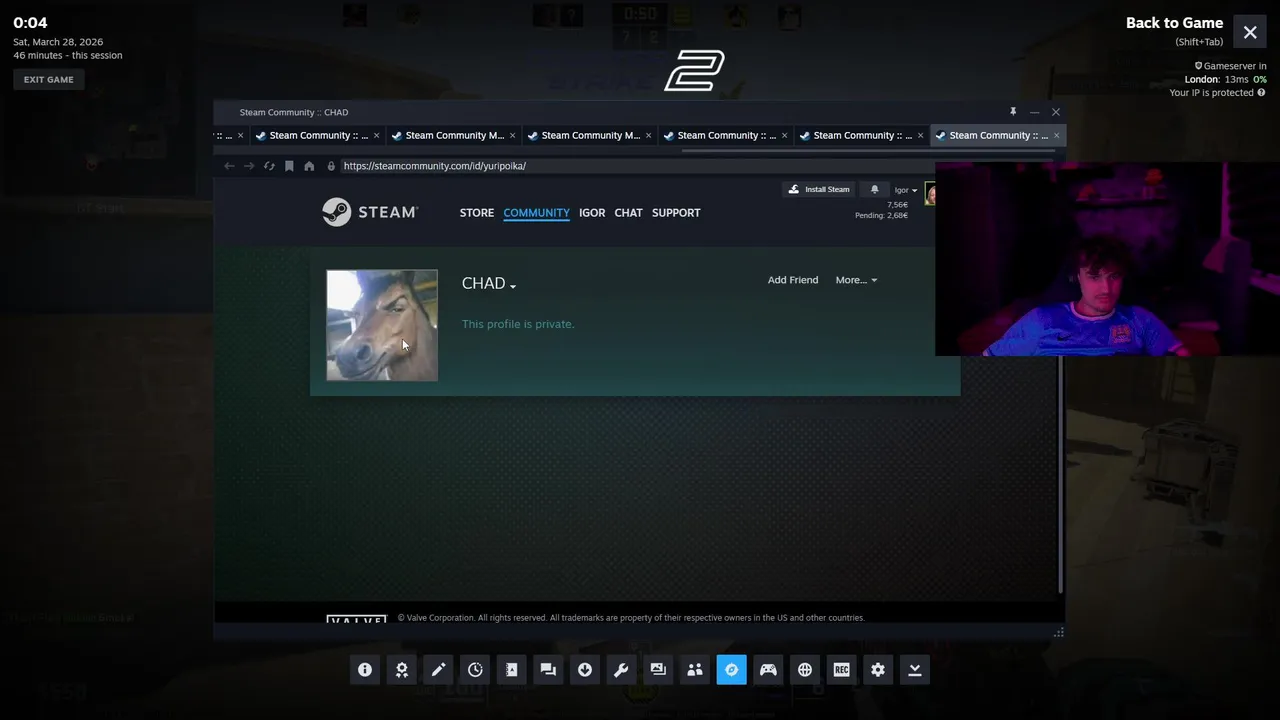1280x720 pixels.
Task: Pin the browser window to overlay
Action: pos(1013,112)
